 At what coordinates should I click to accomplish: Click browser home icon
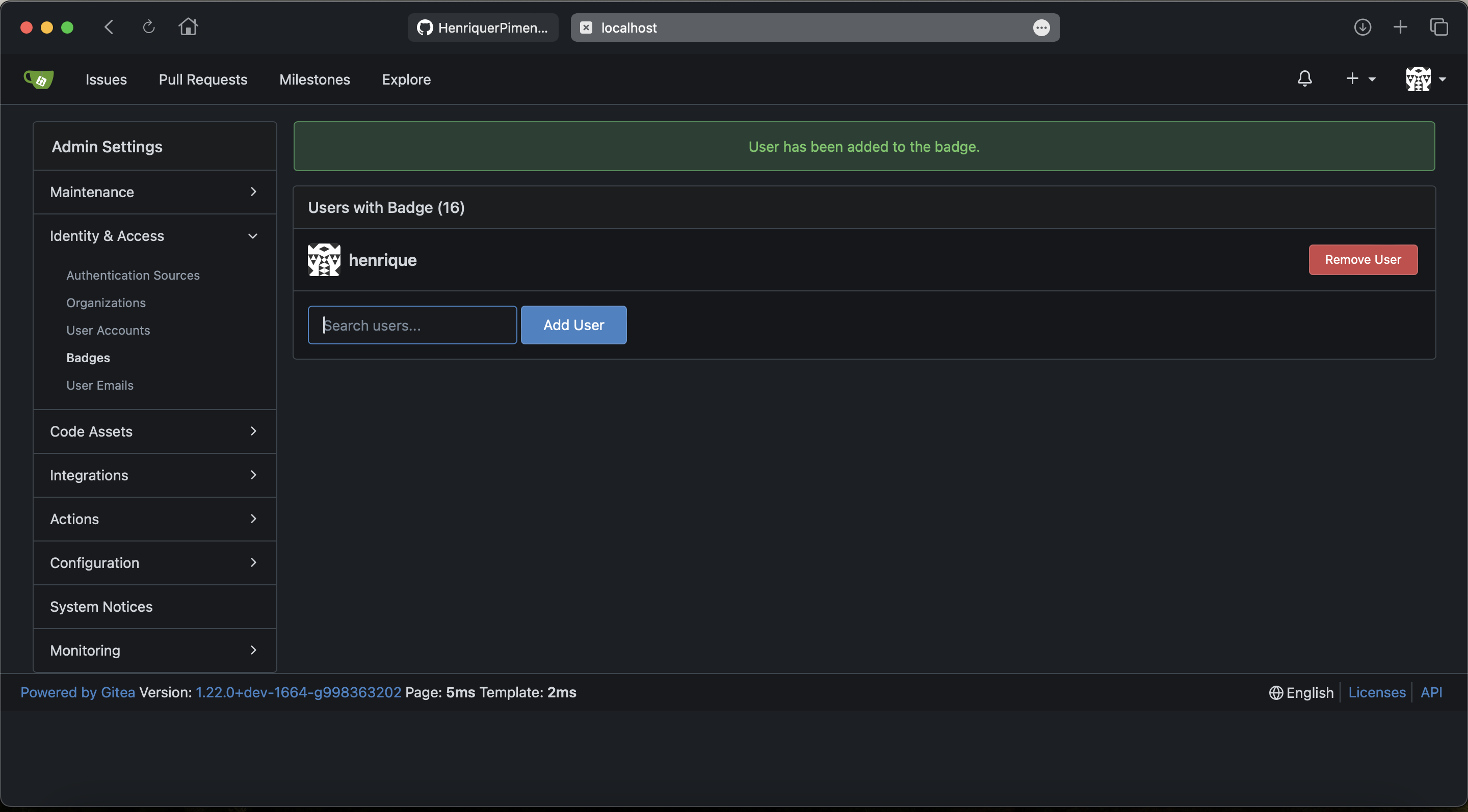tap(188, 27)
